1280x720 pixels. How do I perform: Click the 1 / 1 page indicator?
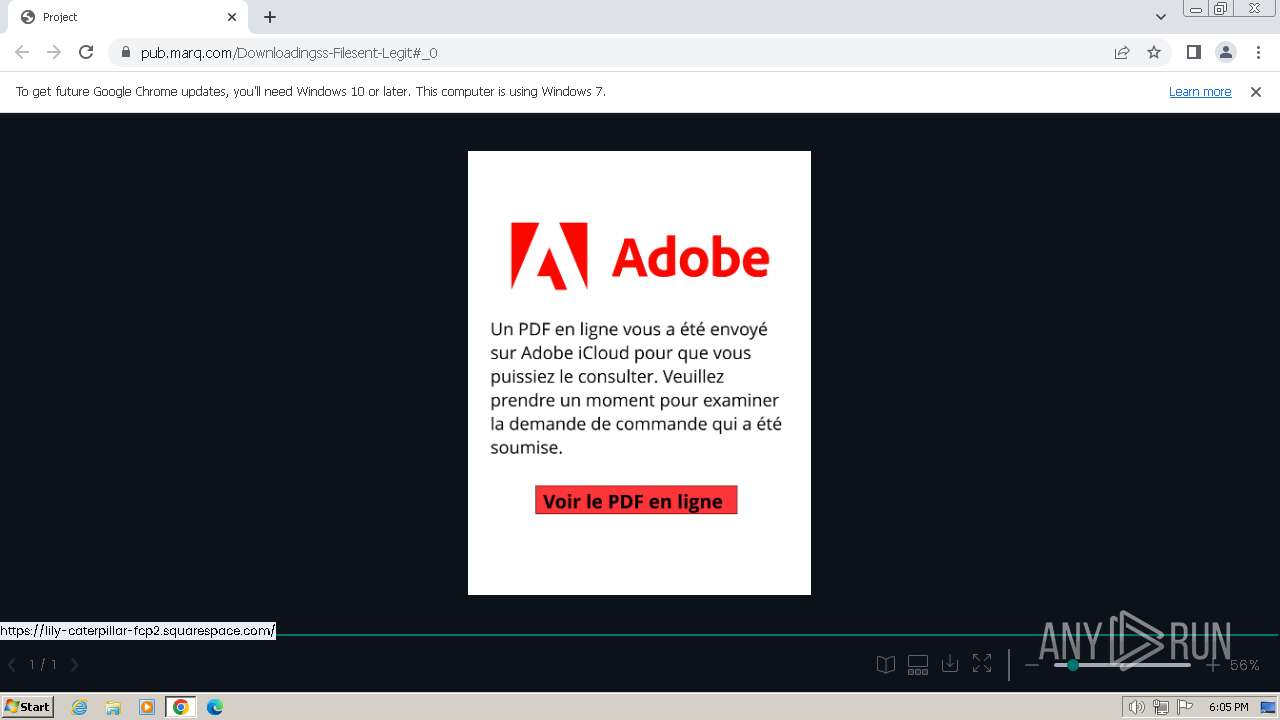click(x=43, y=664)
